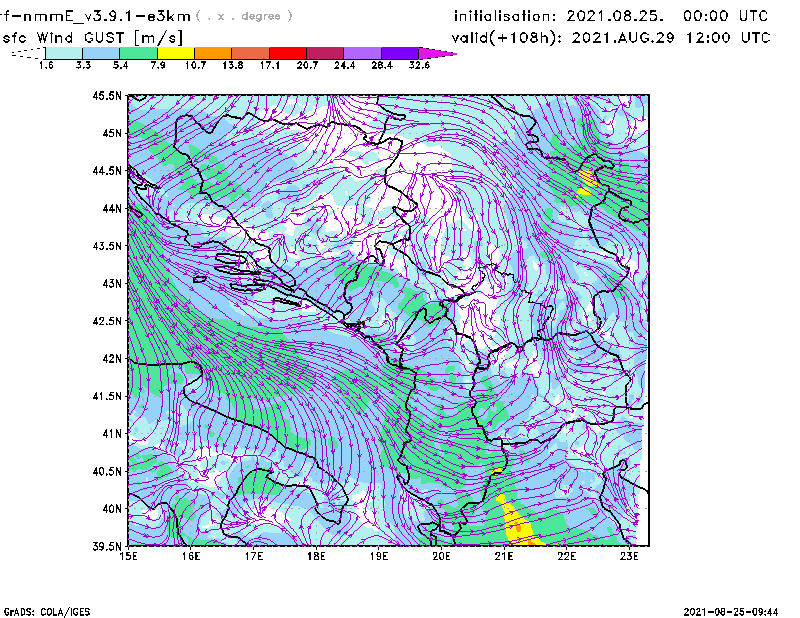Click the 40.5N latitude label

pyautogui.click(x=107, y=472)
